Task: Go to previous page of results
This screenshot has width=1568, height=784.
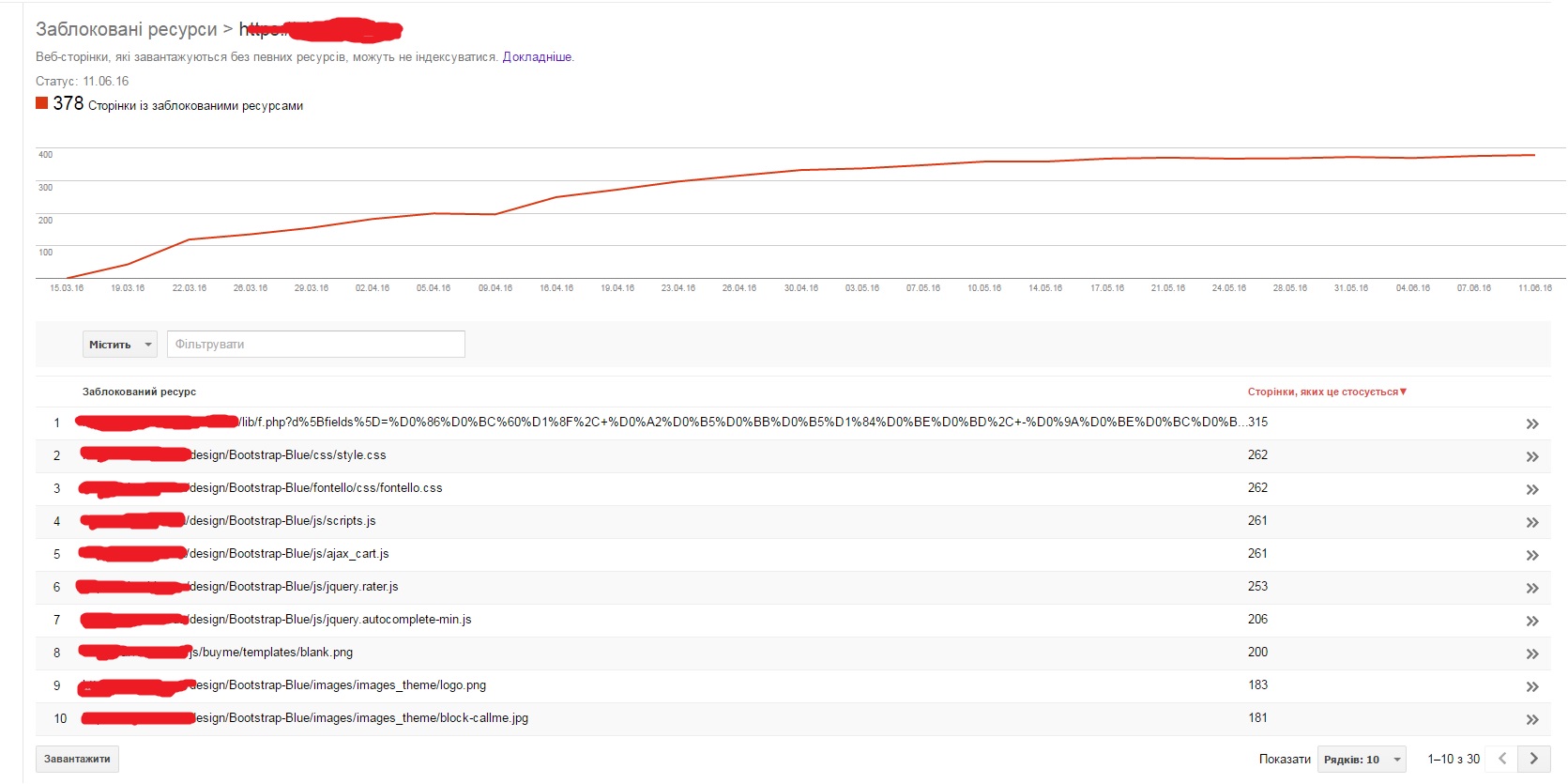Action: [x=1502, y=759]
